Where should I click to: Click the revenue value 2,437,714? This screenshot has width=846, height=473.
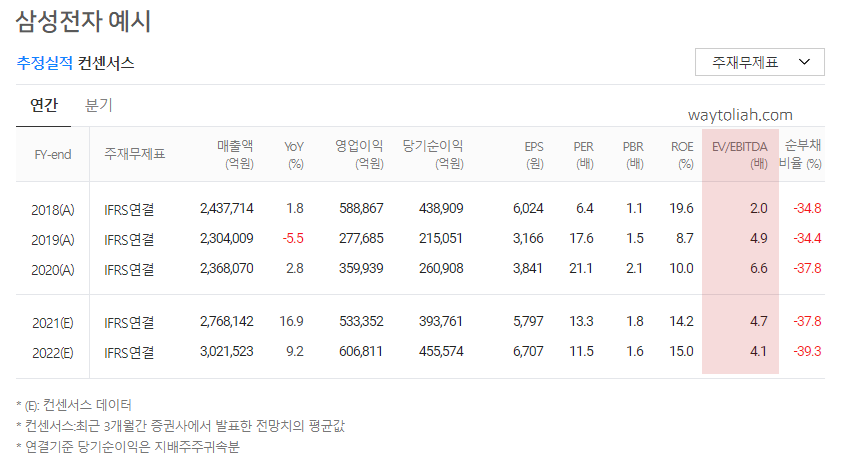[x=227, y=208]
